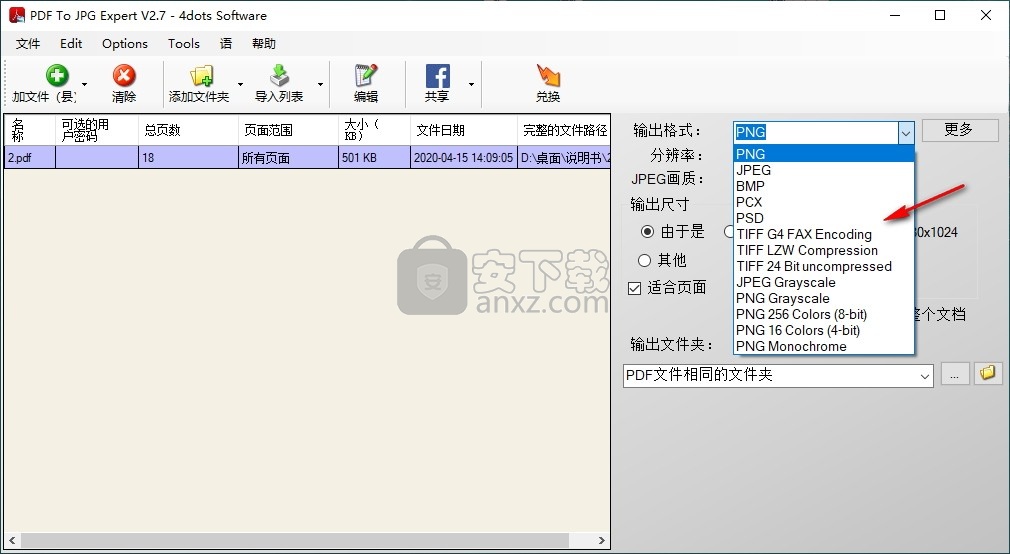Choose BMP in the format list
1010x554 pixels.
click(x=824, y=186)
